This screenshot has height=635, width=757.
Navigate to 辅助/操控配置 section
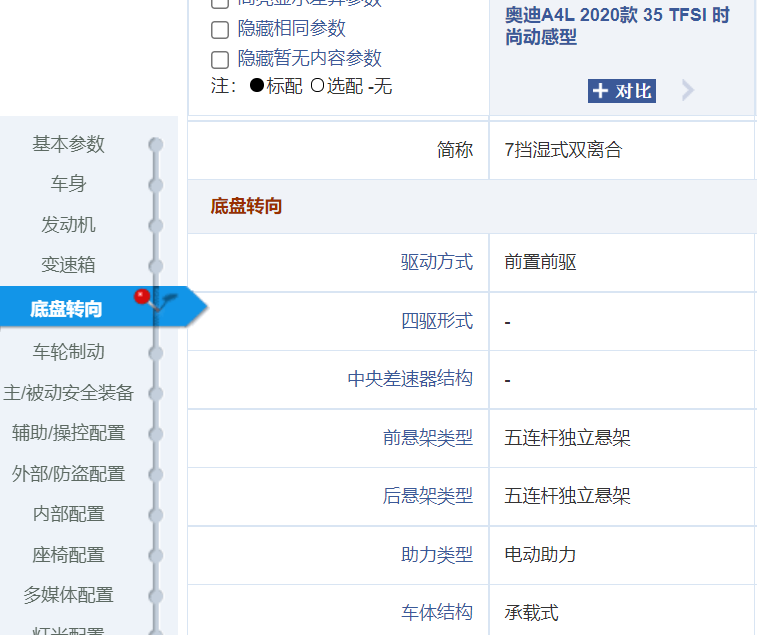click(68, 433)
